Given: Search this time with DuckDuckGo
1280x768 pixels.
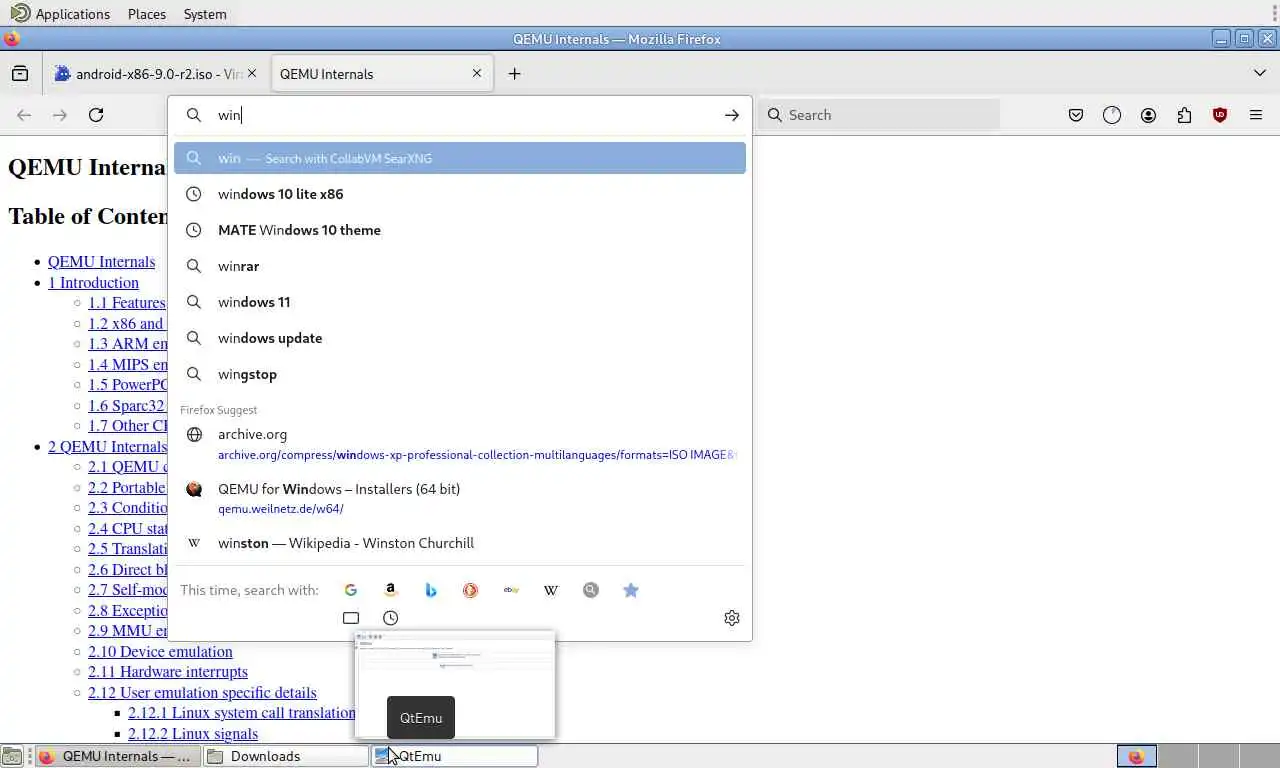Looking at the screenshot, I should 471,590.
